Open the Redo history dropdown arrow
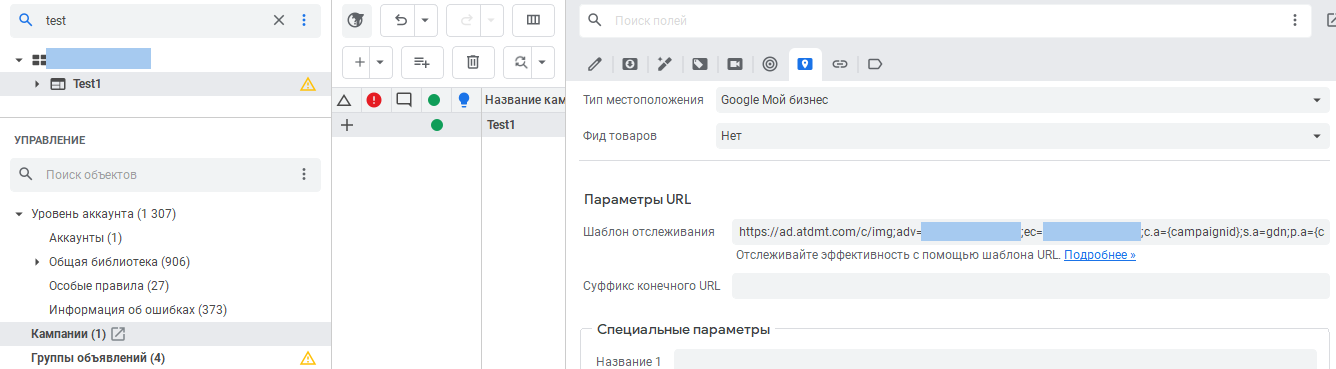Screen dimensions: 1336x369 click(492, 20)
